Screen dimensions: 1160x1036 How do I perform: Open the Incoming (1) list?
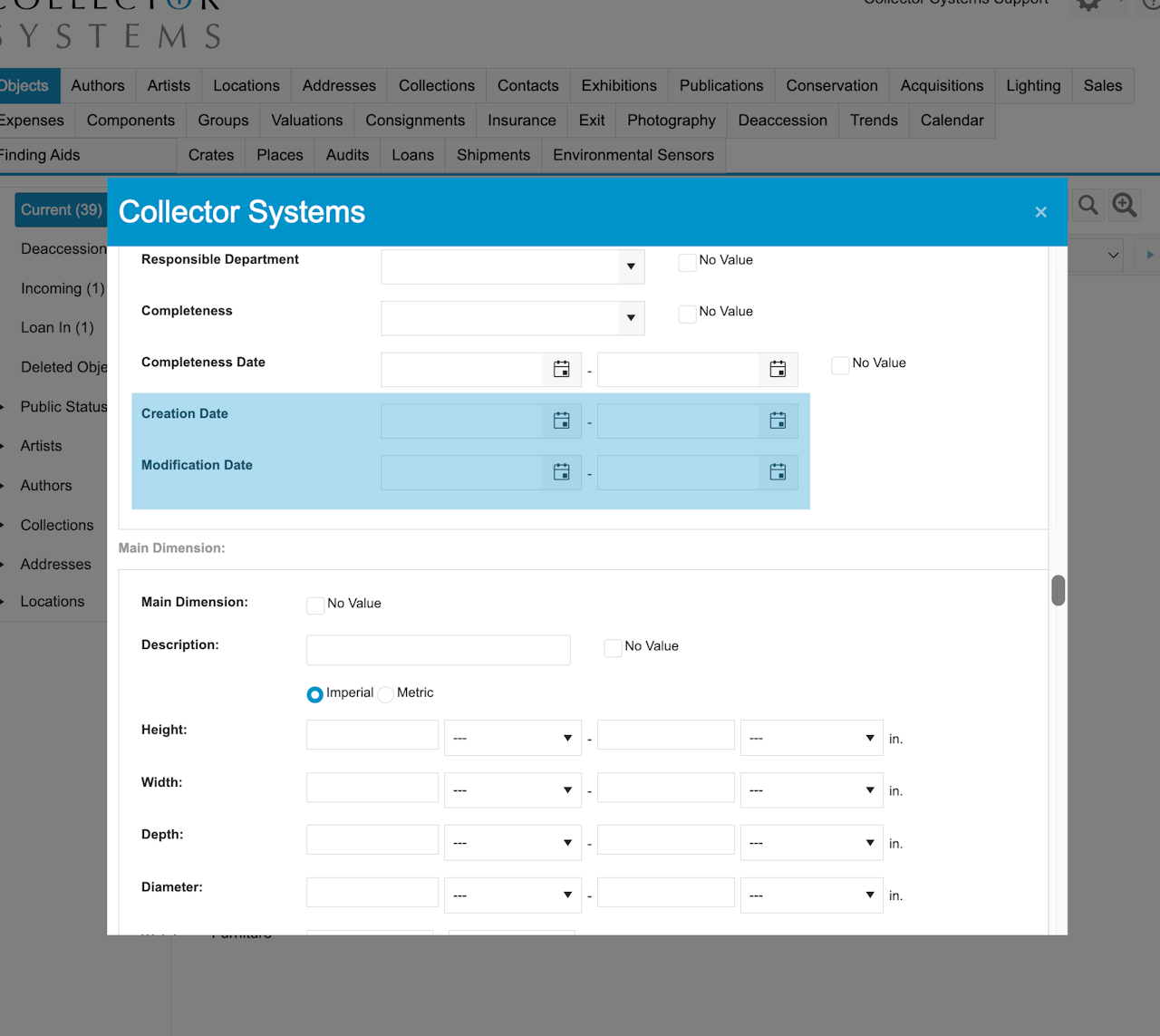point(63,288)
